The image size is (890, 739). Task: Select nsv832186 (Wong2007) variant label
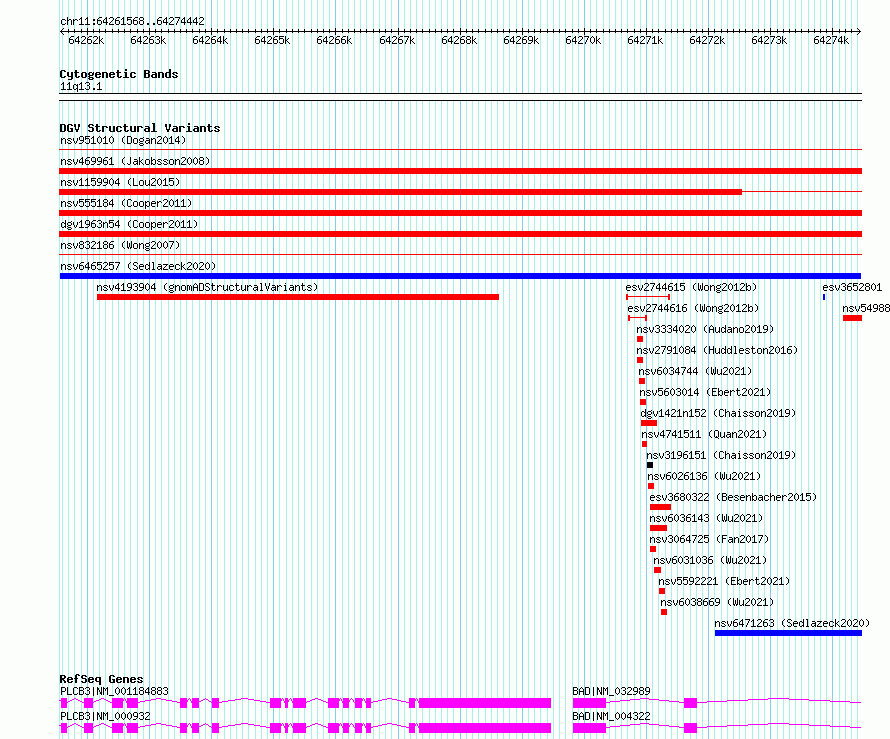tap(120, 245)
